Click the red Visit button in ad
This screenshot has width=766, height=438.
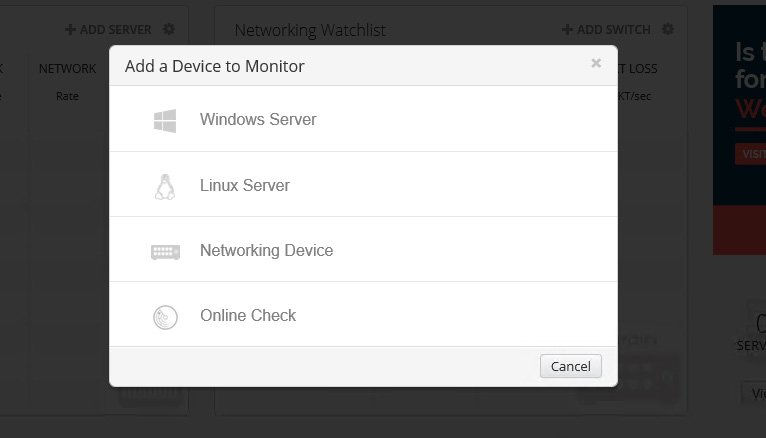click(751, 154)
